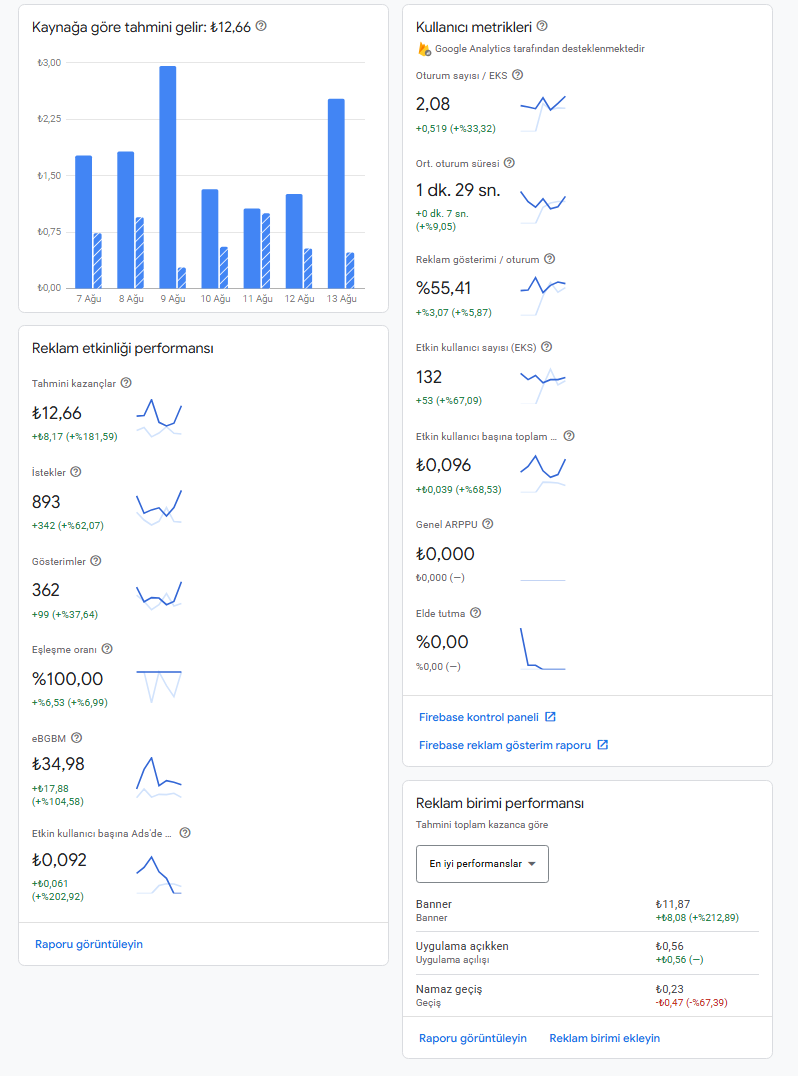The width and height of the screenshot is (798, 1076).
Task: Click the +₺8,17 (+%181,59) change text
Action: pos(75,436)
